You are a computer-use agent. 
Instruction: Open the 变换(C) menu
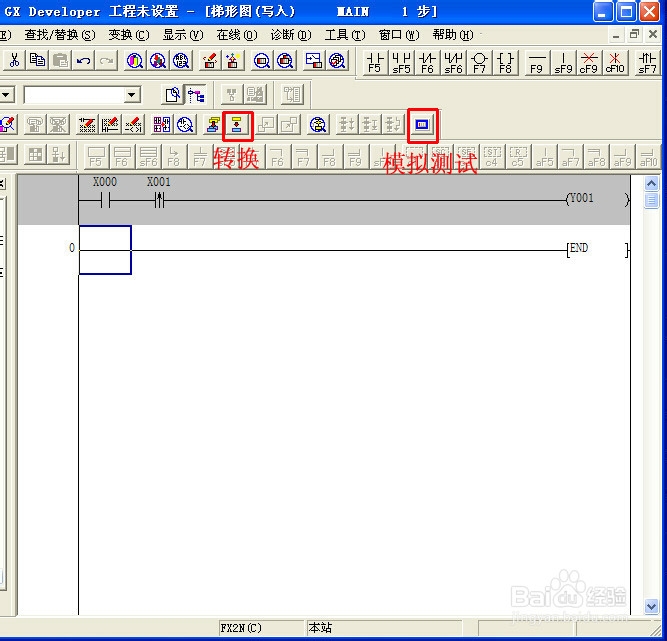tap(129, 35)
